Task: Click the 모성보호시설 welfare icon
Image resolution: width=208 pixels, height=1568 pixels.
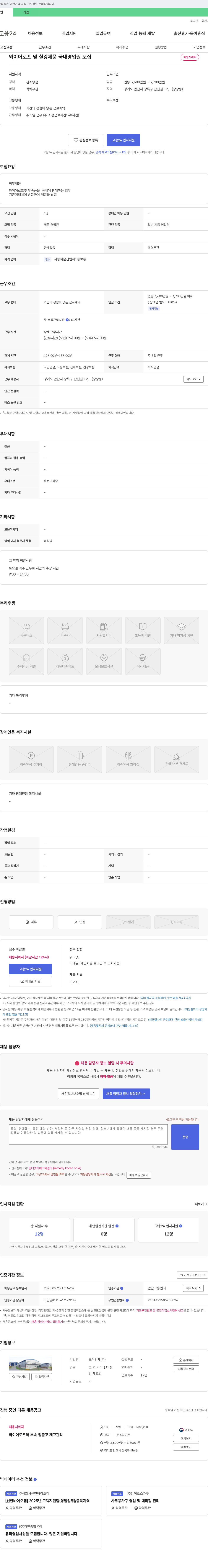Action: [x=104, y=662]
